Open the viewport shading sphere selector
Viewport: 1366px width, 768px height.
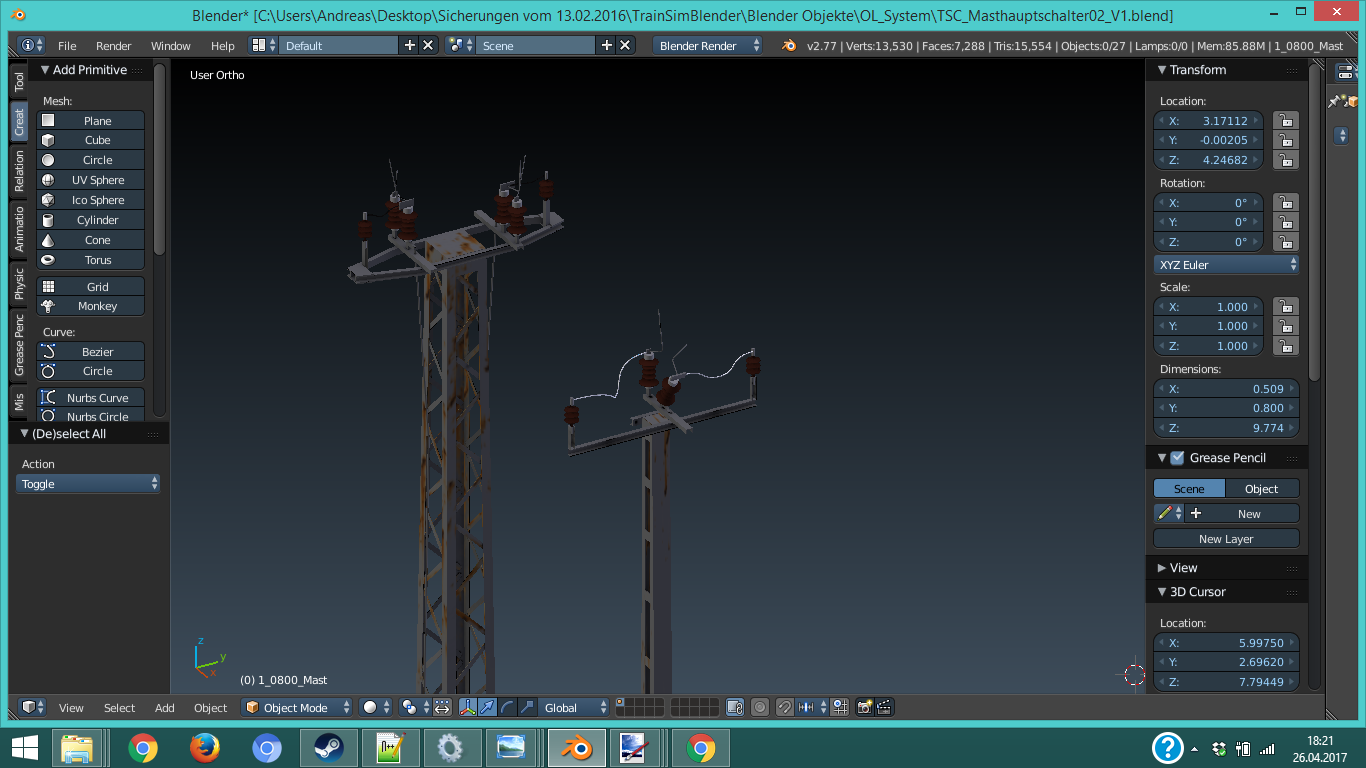point(376,707)
